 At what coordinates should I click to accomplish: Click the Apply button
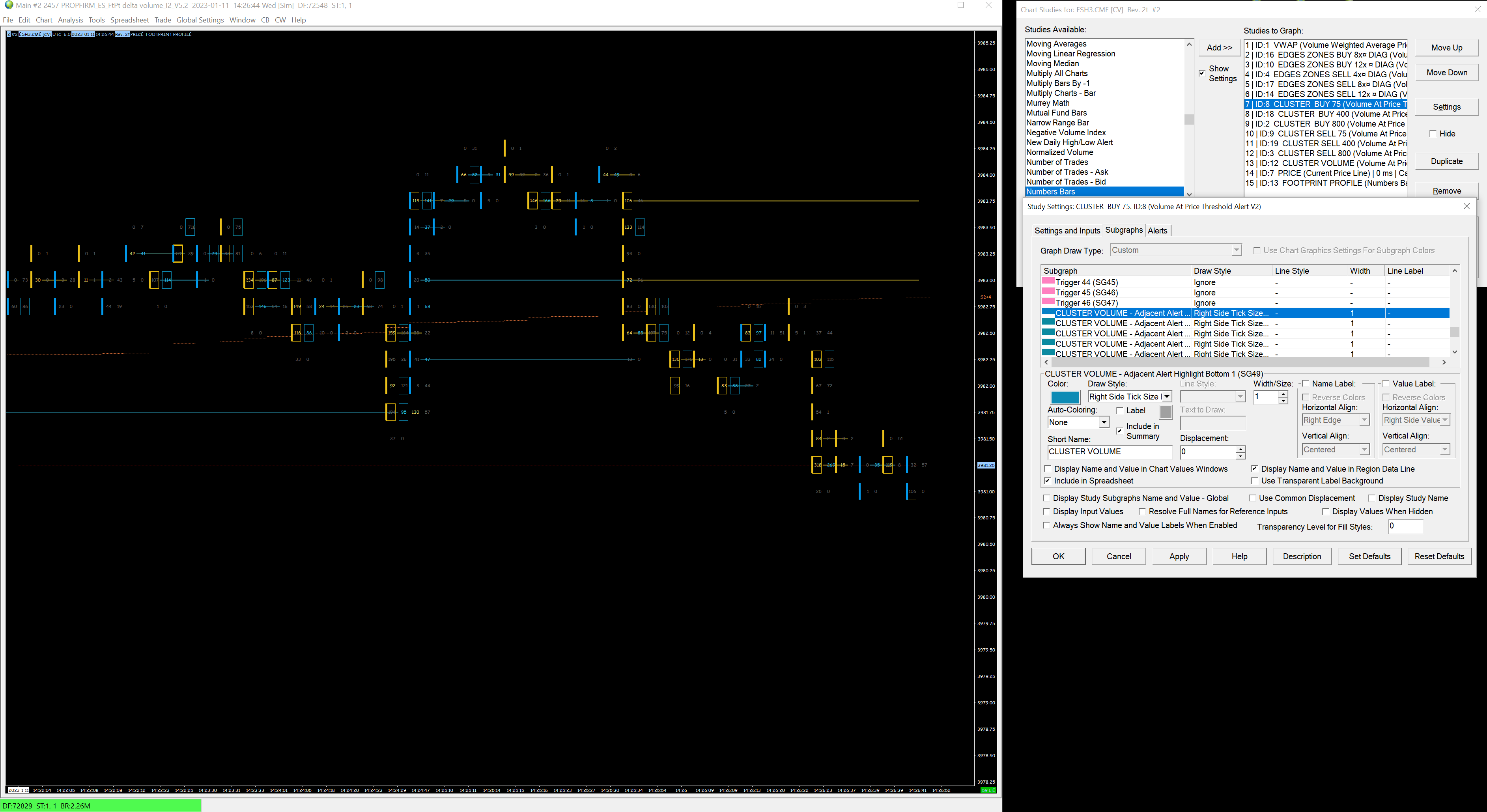pos(1179,556)
